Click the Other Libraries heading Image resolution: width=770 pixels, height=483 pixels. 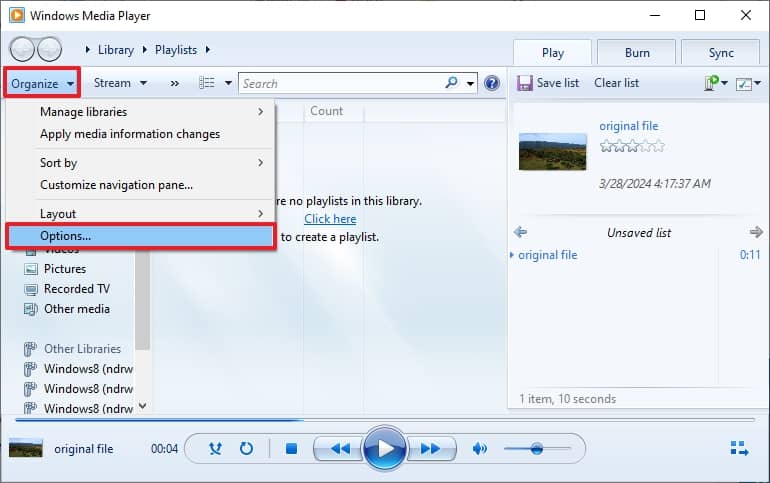click(82, 349)
